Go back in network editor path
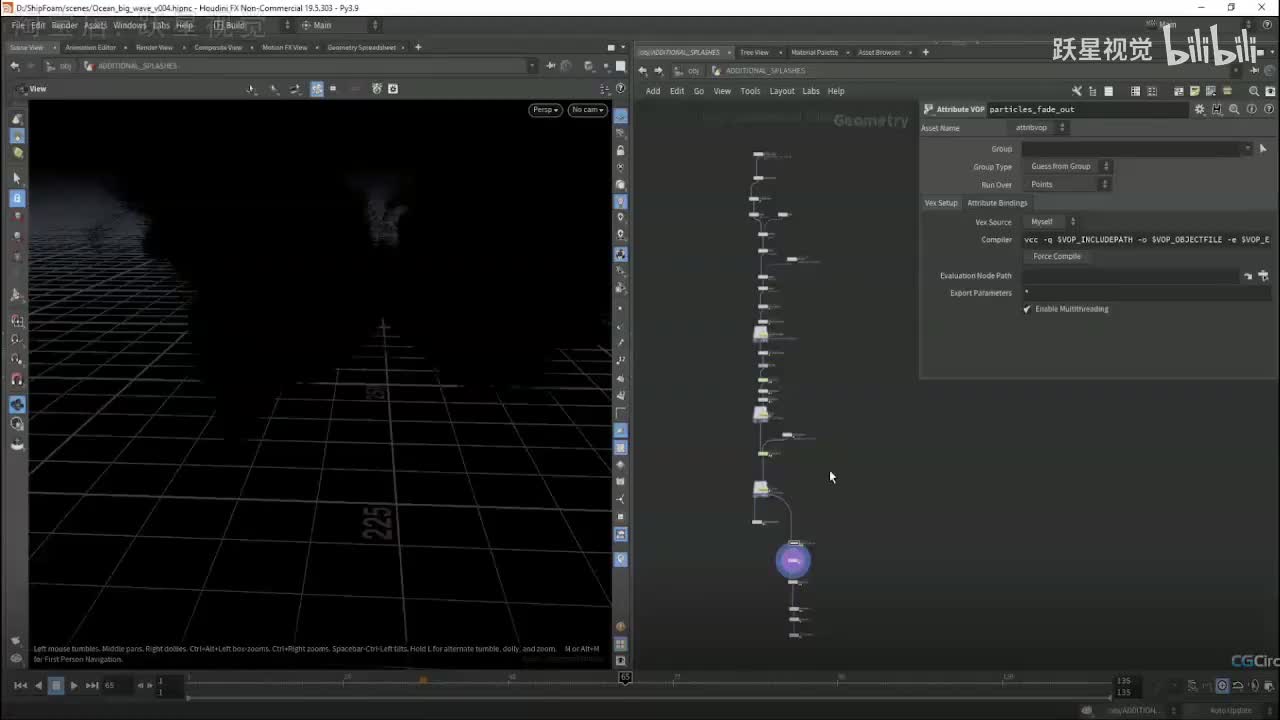The image size is (1280, 720). 642,70
